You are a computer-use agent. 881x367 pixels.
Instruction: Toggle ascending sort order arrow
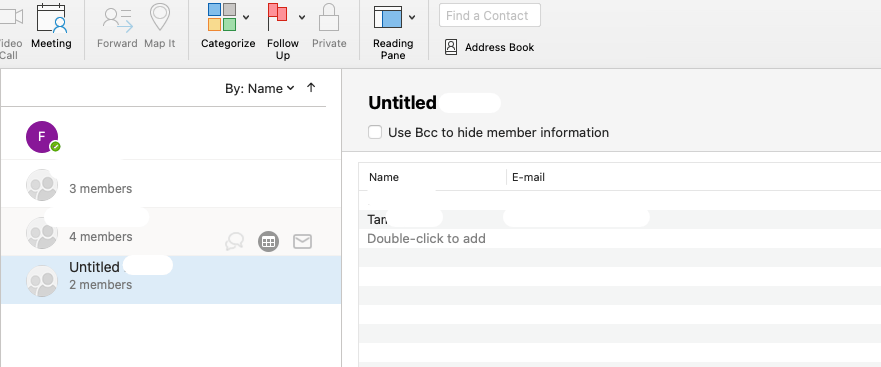coord(311,88)
